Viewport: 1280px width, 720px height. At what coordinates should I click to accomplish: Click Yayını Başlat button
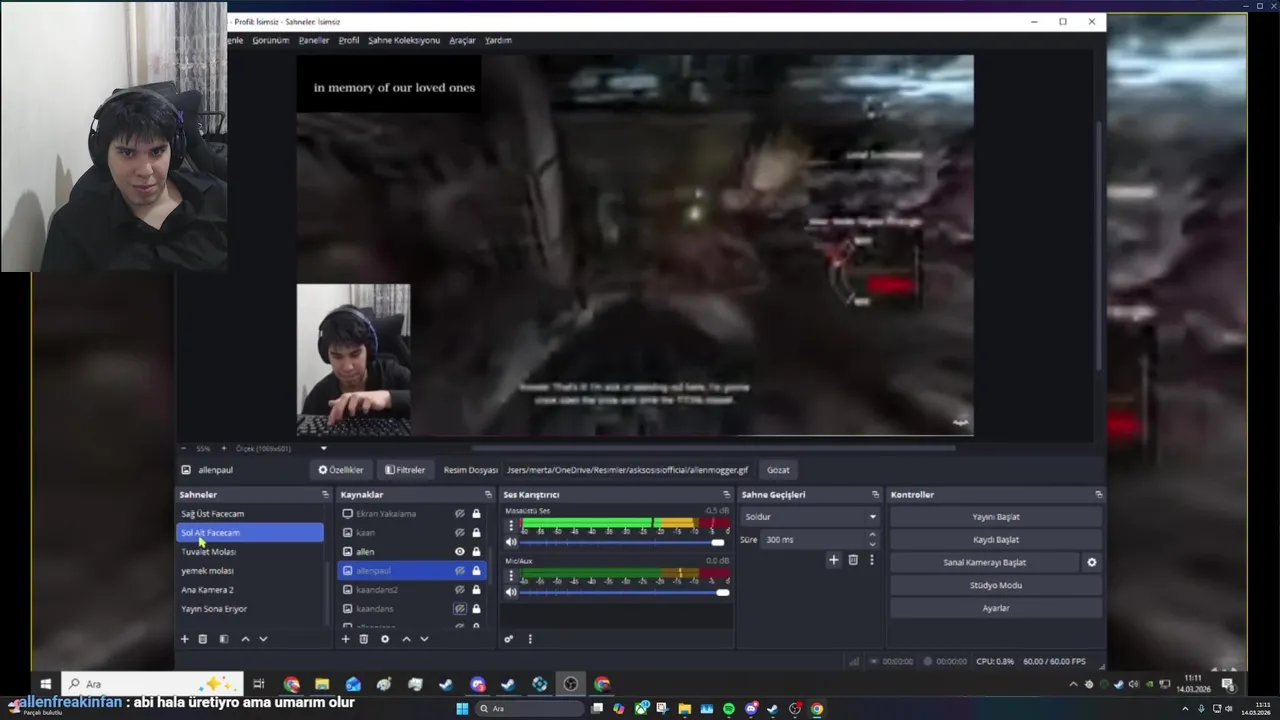coord(996,517)
